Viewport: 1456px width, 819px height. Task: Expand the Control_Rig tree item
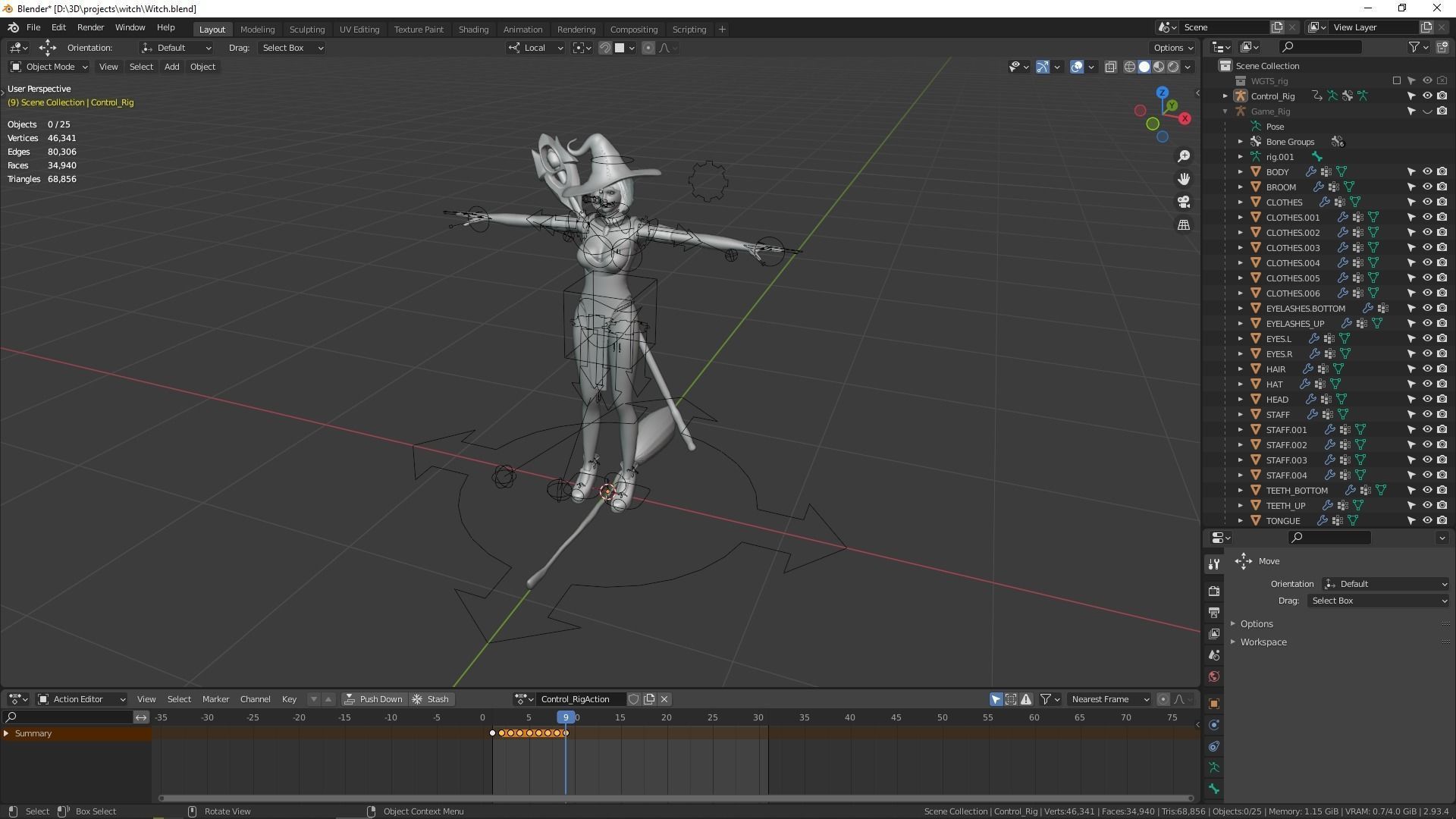1225,96
